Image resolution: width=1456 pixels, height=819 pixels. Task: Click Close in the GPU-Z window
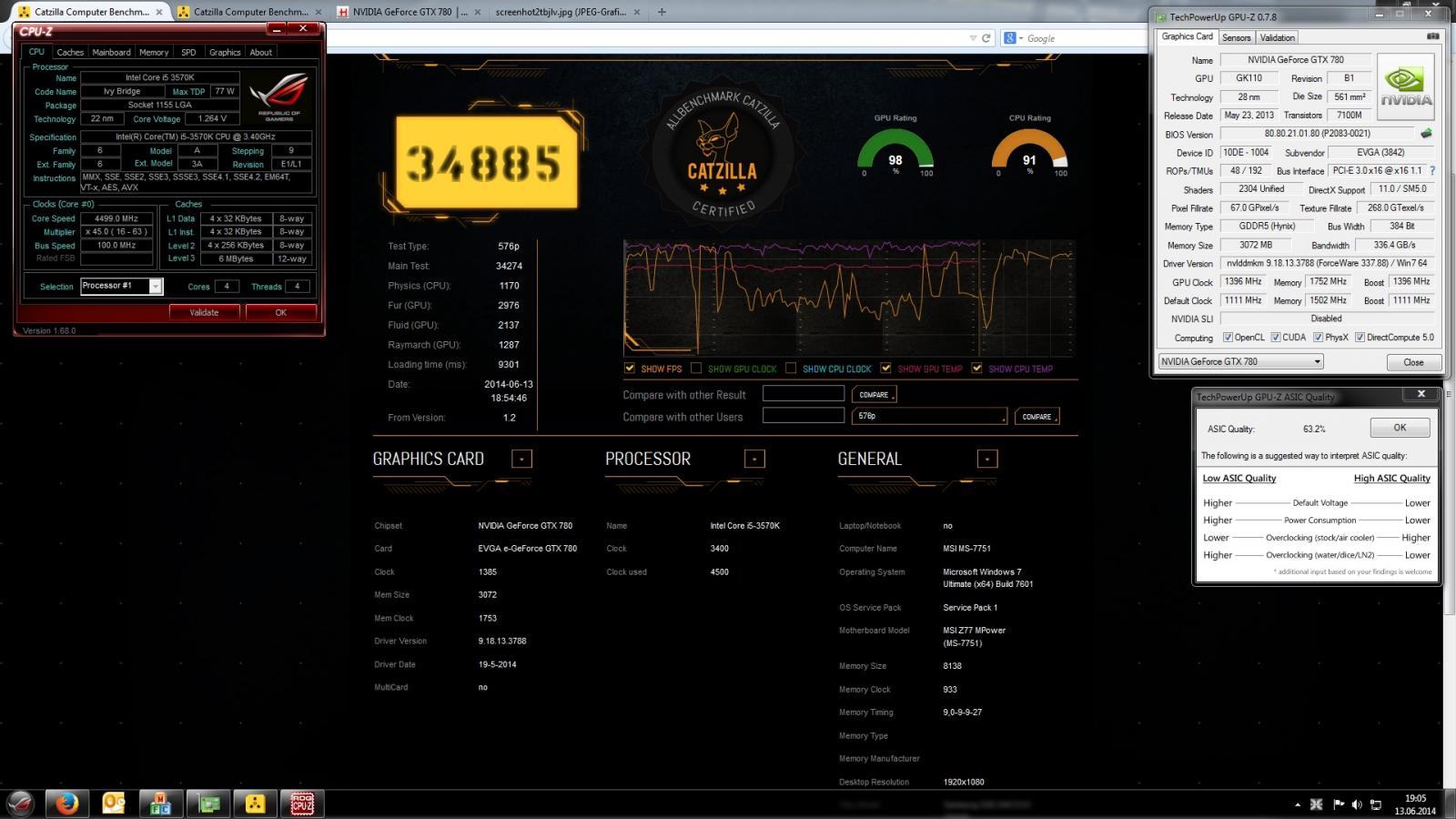[x=1413, y=362]
